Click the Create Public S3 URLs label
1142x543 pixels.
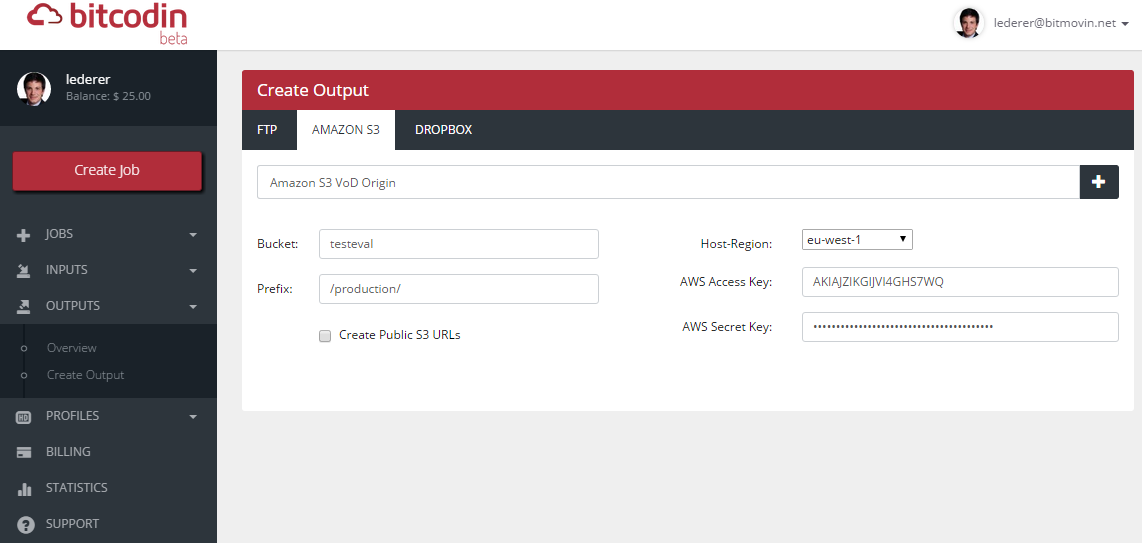400,335
